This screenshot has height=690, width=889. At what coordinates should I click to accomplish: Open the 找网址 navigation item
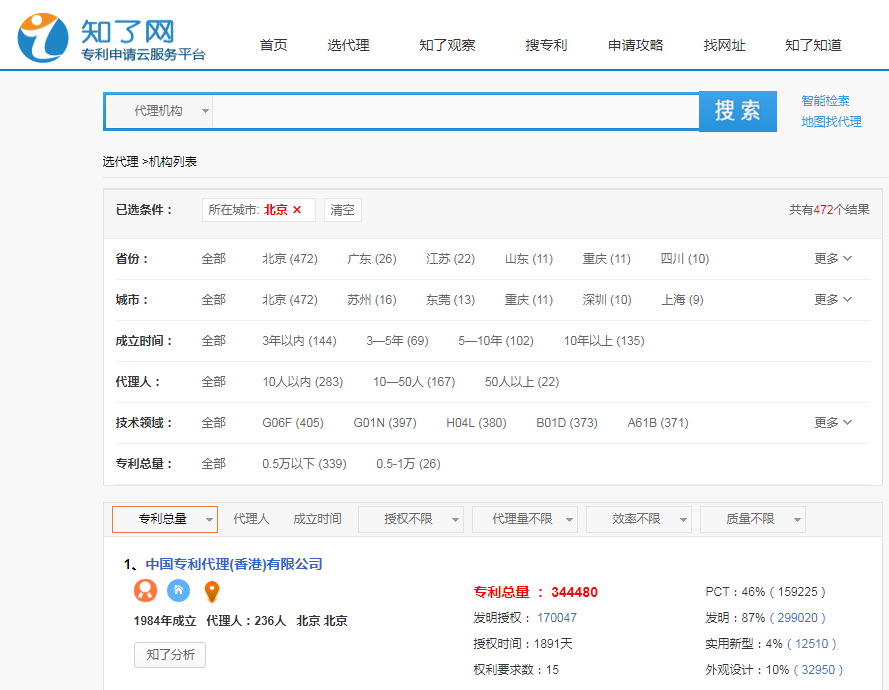(725, 45)
